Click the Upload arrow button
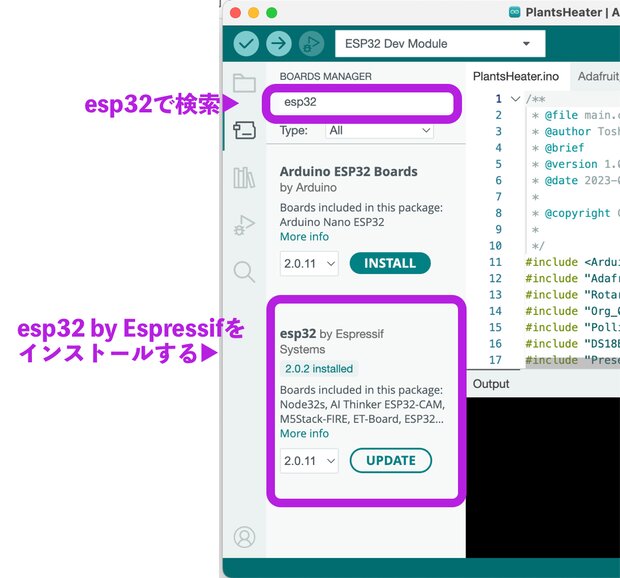The height and width of the screenshot is (578, 620). pyautogui.click(x=279, y=43)
